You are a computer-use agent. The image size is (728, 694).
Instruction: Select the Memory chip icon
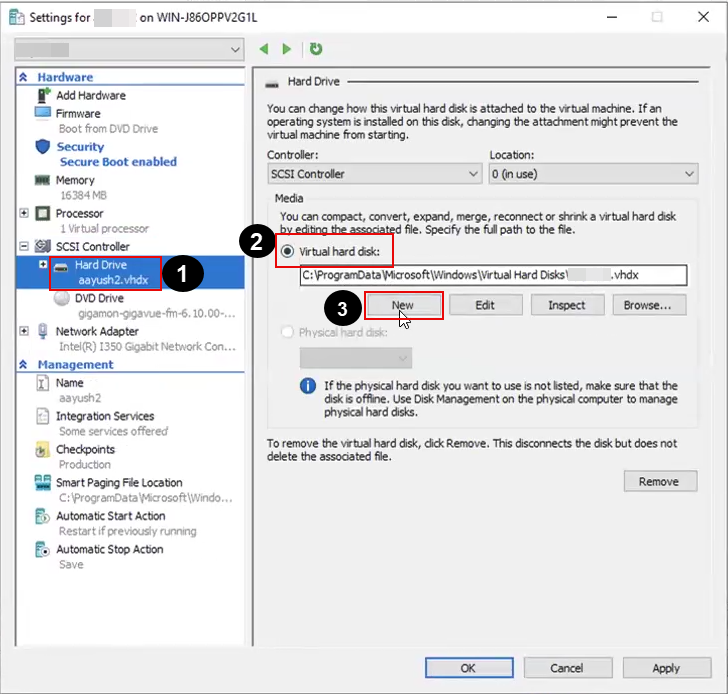(42, 181)
